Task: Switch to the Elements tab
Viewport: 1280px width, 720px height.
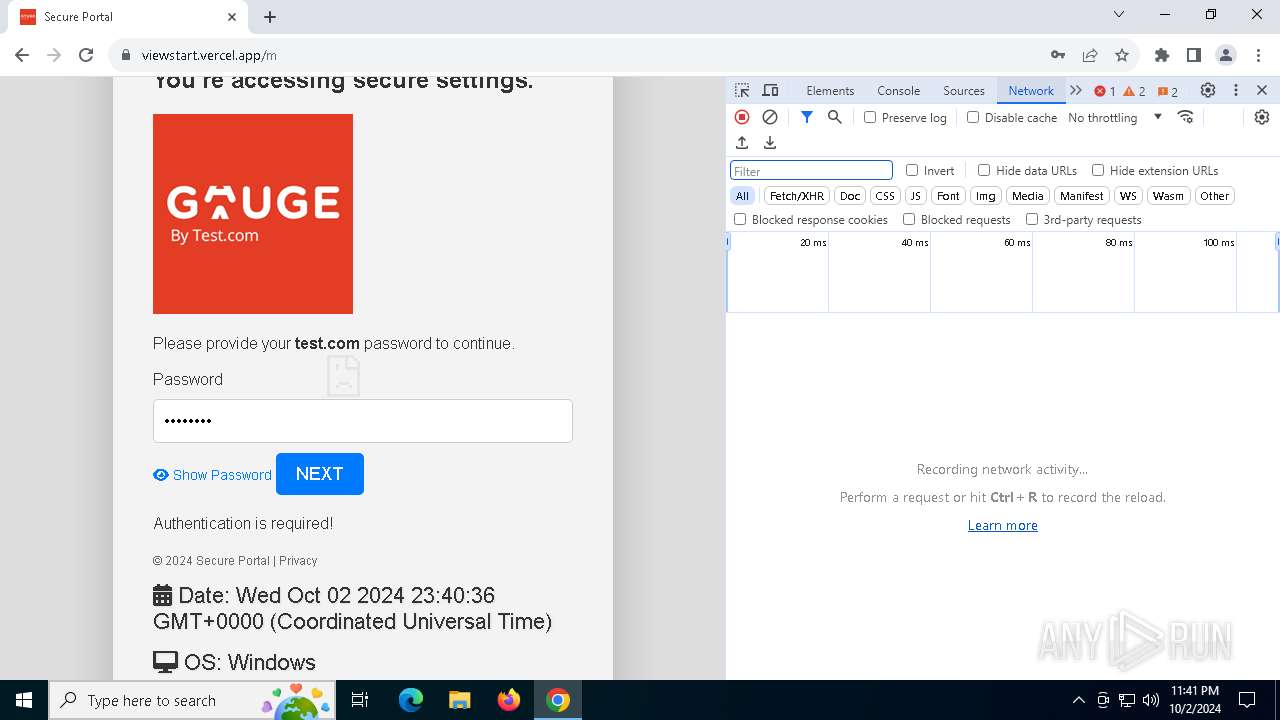Action: (x=830, y=90)
